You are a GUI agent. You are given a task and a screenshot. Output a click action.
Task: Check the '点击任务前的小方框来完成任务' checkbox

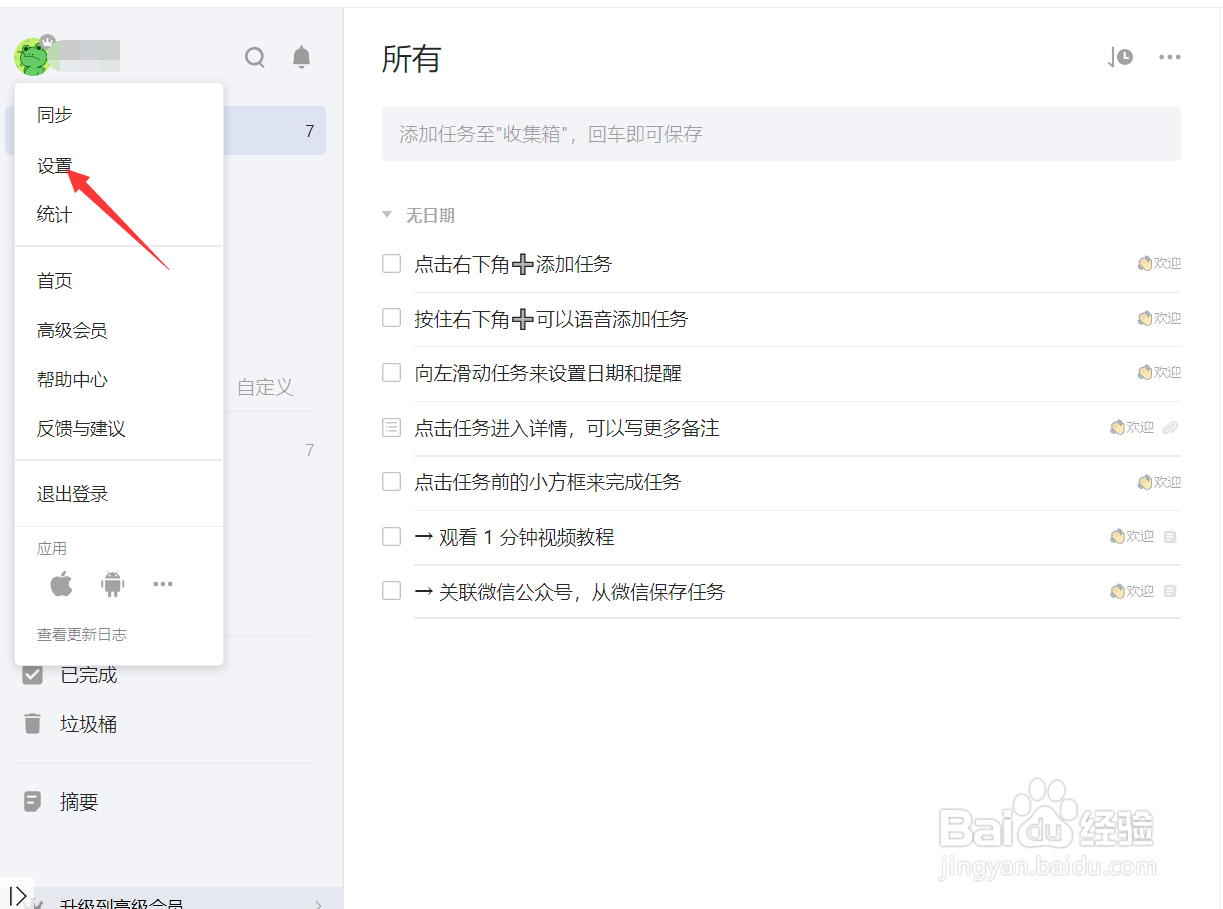click(x=391, y=482)
